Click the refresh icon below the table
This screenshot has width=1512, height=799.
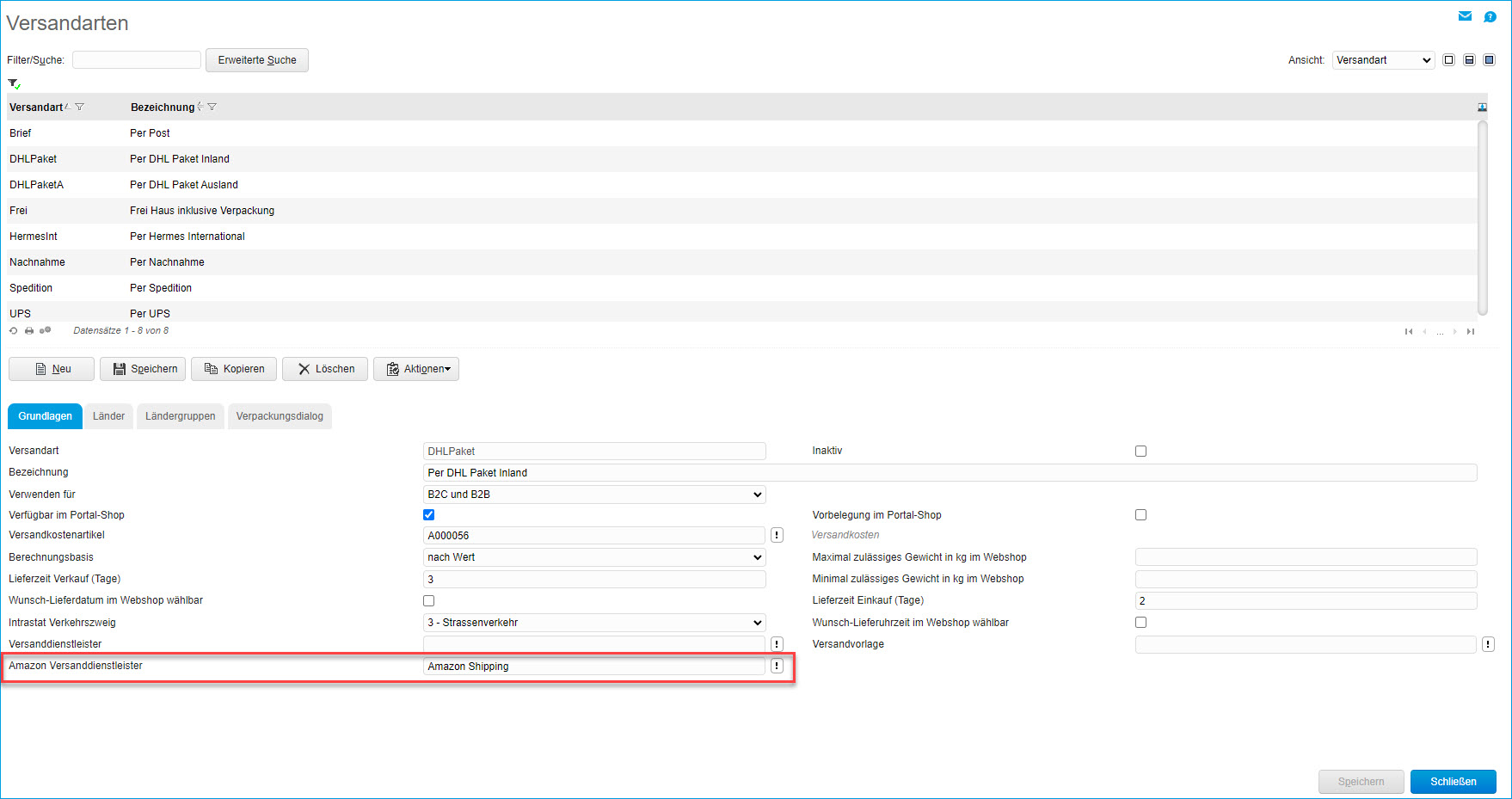pos(14,331)
